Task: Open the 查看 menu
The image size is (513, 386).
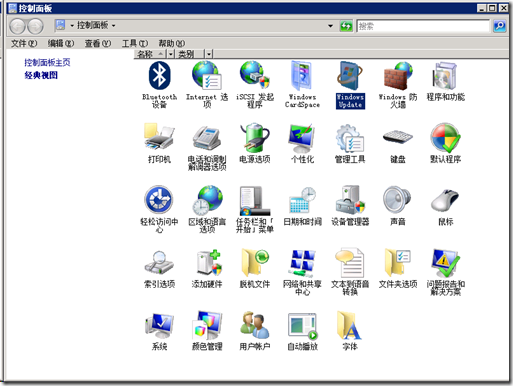Action: coord(98,43)
